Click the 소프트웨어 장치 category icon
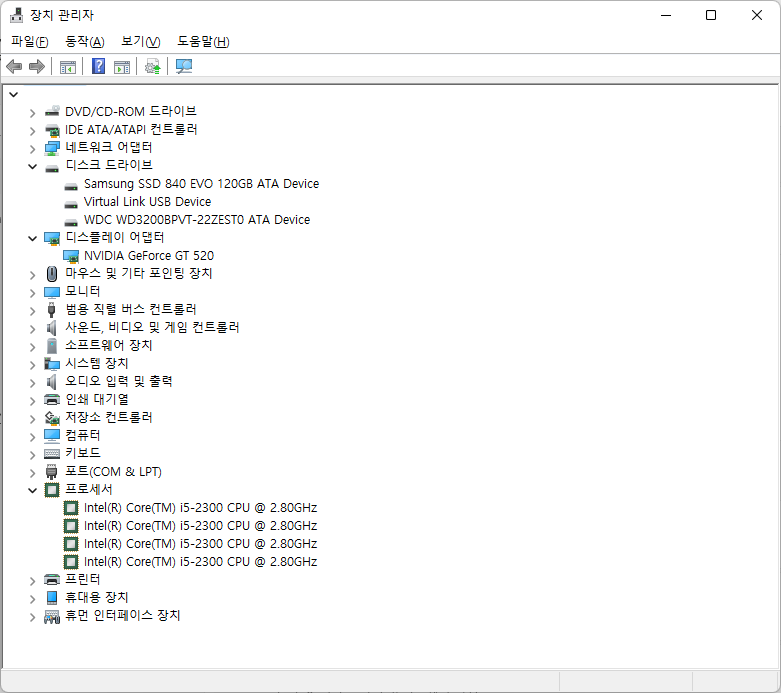781x693 pixels. click(x=52, y=346)
